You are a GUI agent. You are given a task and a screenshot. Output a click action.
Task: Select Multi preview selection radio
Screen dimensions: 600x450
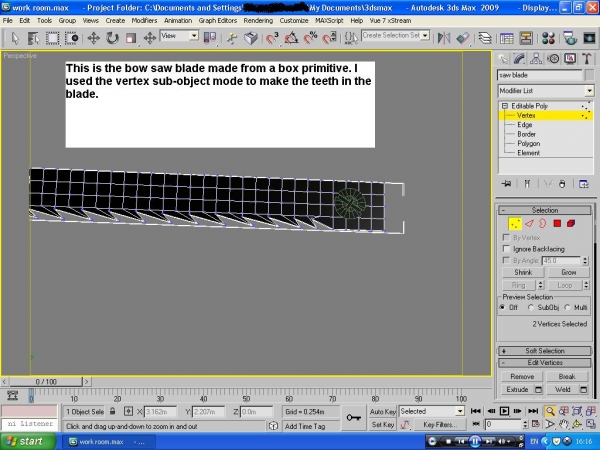click(x=567, y=307)
